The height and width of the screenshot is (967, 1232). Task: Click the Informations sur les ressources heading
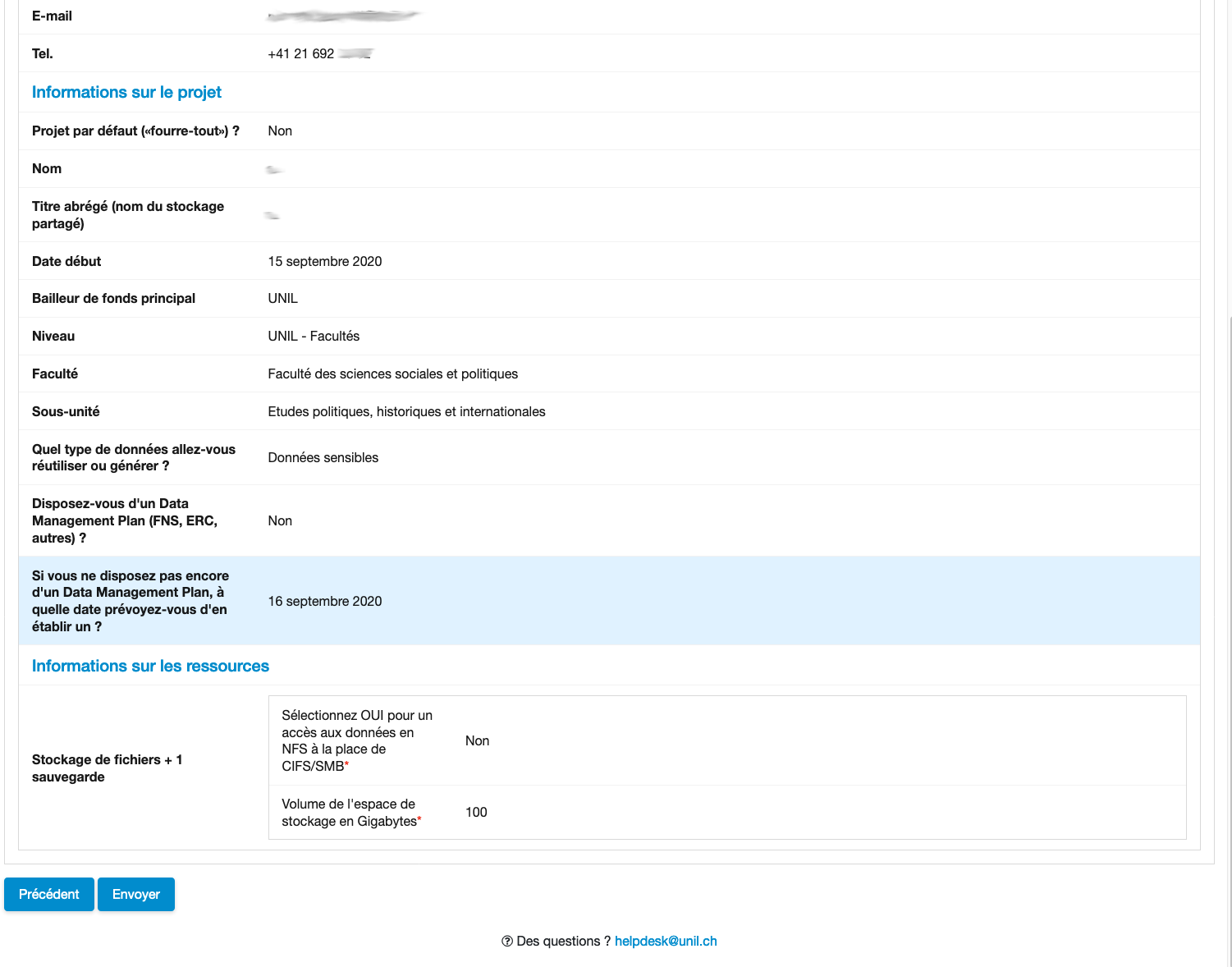coord(150,666)
